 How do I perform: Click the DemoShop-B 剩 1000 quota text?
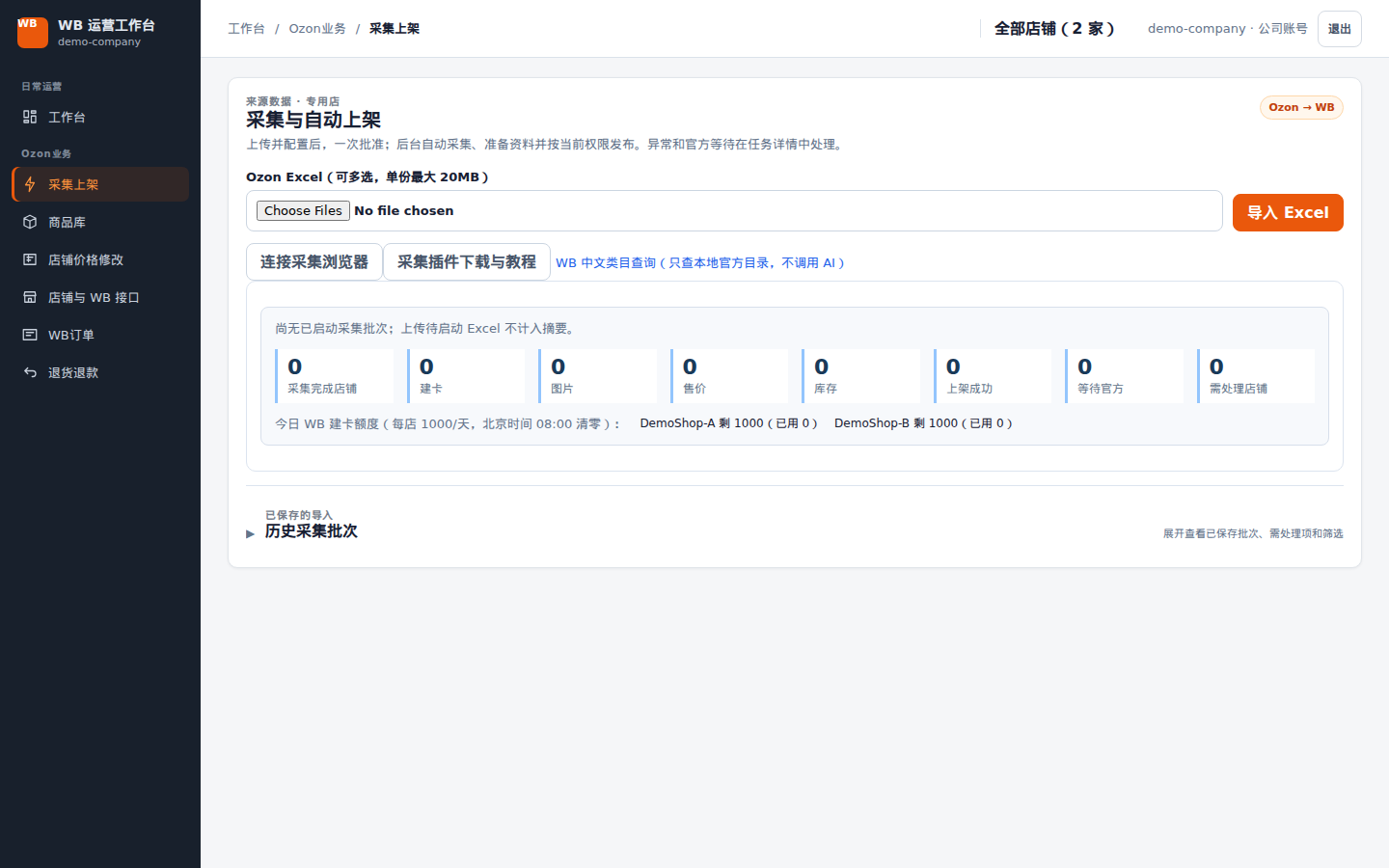[x=923, y=423]
